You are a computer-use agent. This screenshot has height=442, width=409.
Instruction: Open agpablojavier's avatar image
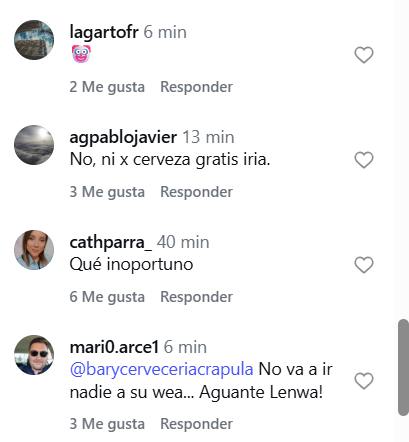(34, 145)
